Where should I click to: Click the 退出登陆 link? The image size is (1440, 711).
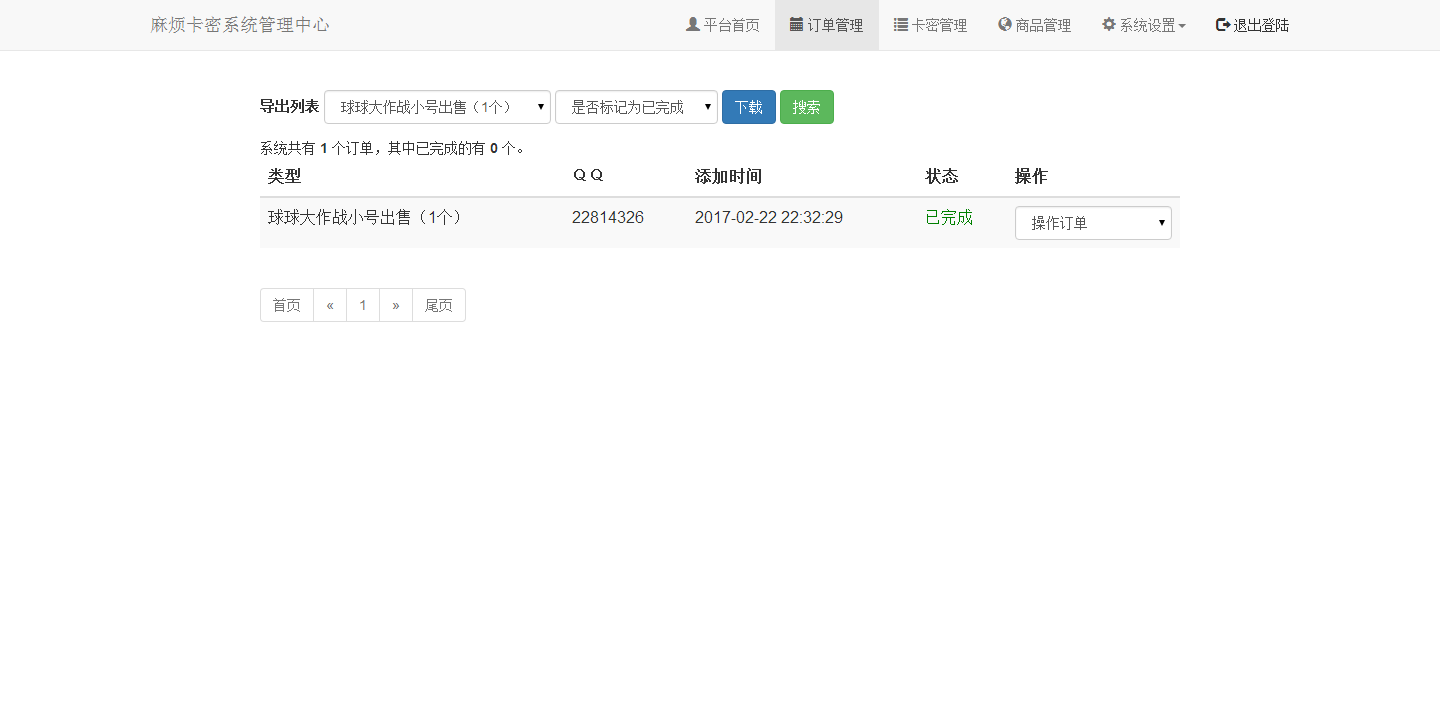pyautogui.click(x=1252, y=25)
